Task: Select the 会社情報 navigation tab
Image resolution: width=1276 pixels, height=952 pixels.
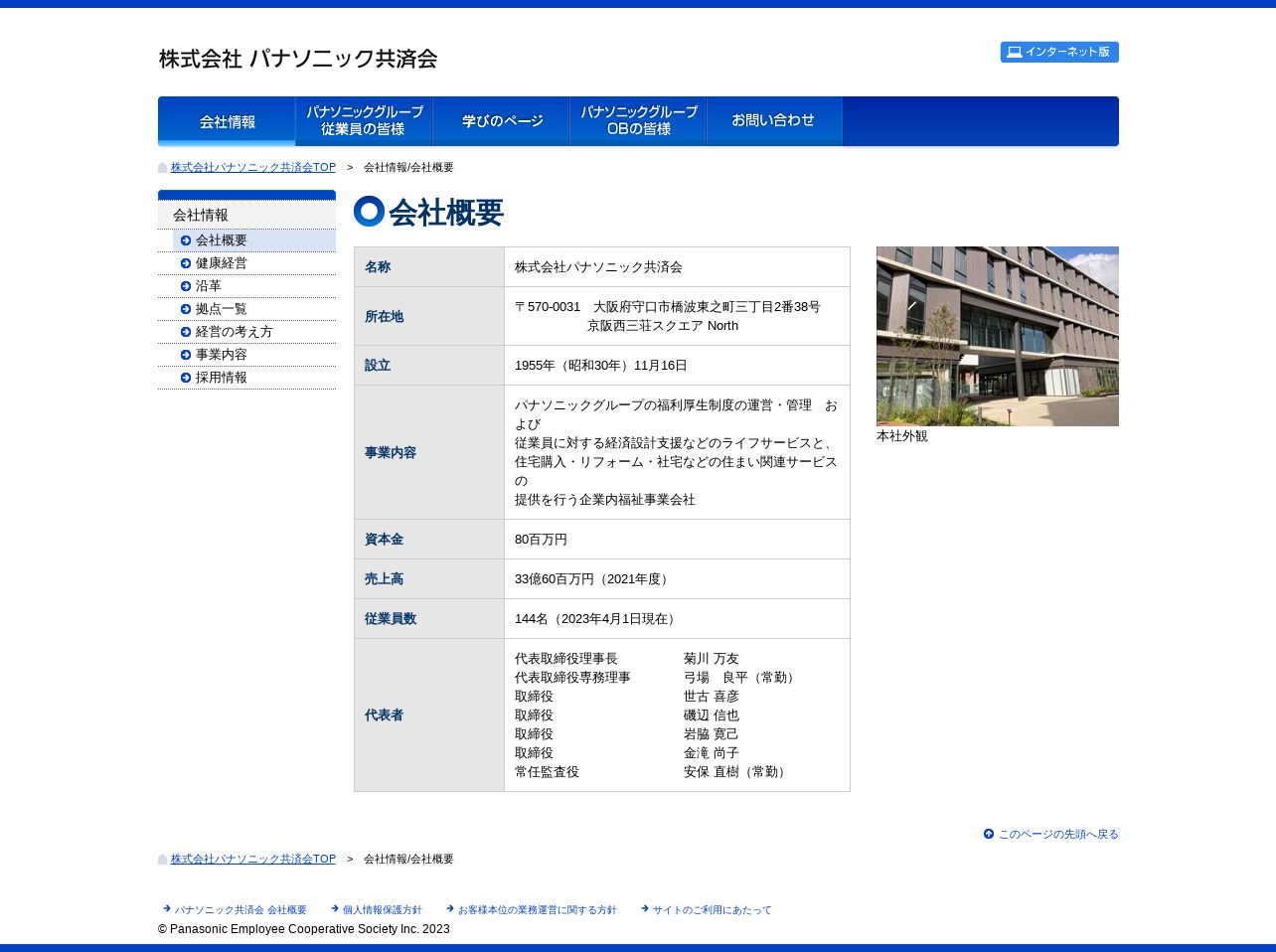Action: pyautogui.click(x=227, y=121)
